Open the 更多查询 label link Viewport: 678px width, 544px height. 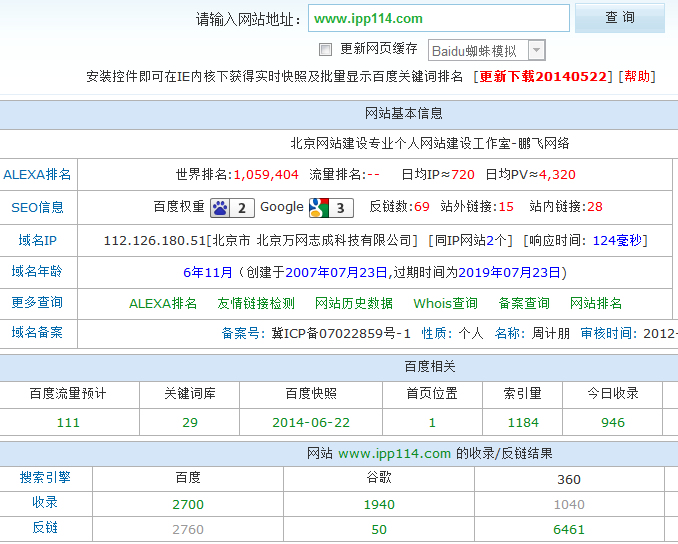point(37,302)
